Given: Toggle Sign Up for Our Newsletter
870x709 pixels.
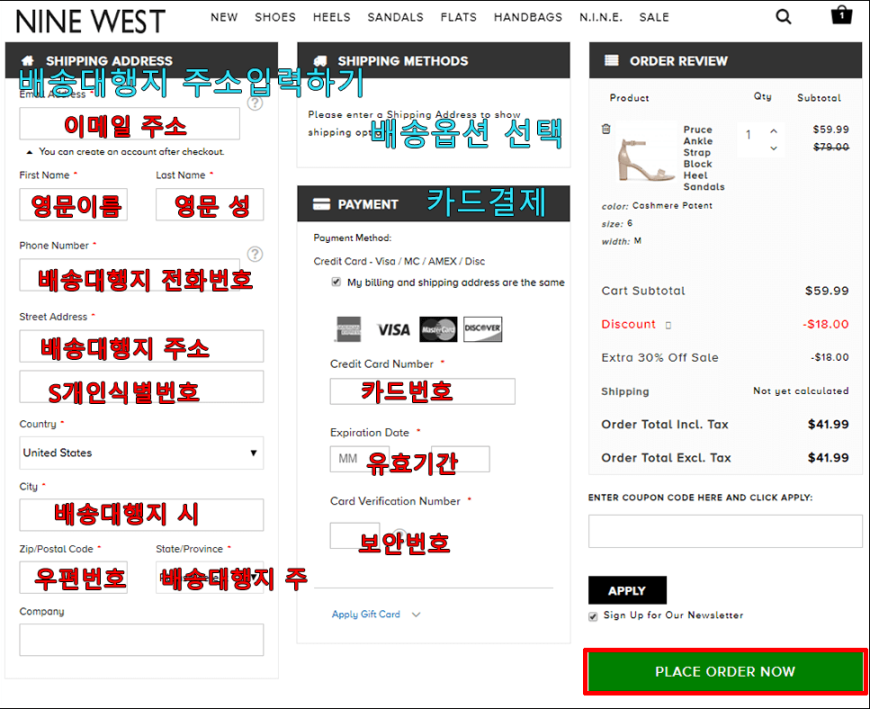Looking at the screenshot, I should pyautogui.click(x=593, y=616).
